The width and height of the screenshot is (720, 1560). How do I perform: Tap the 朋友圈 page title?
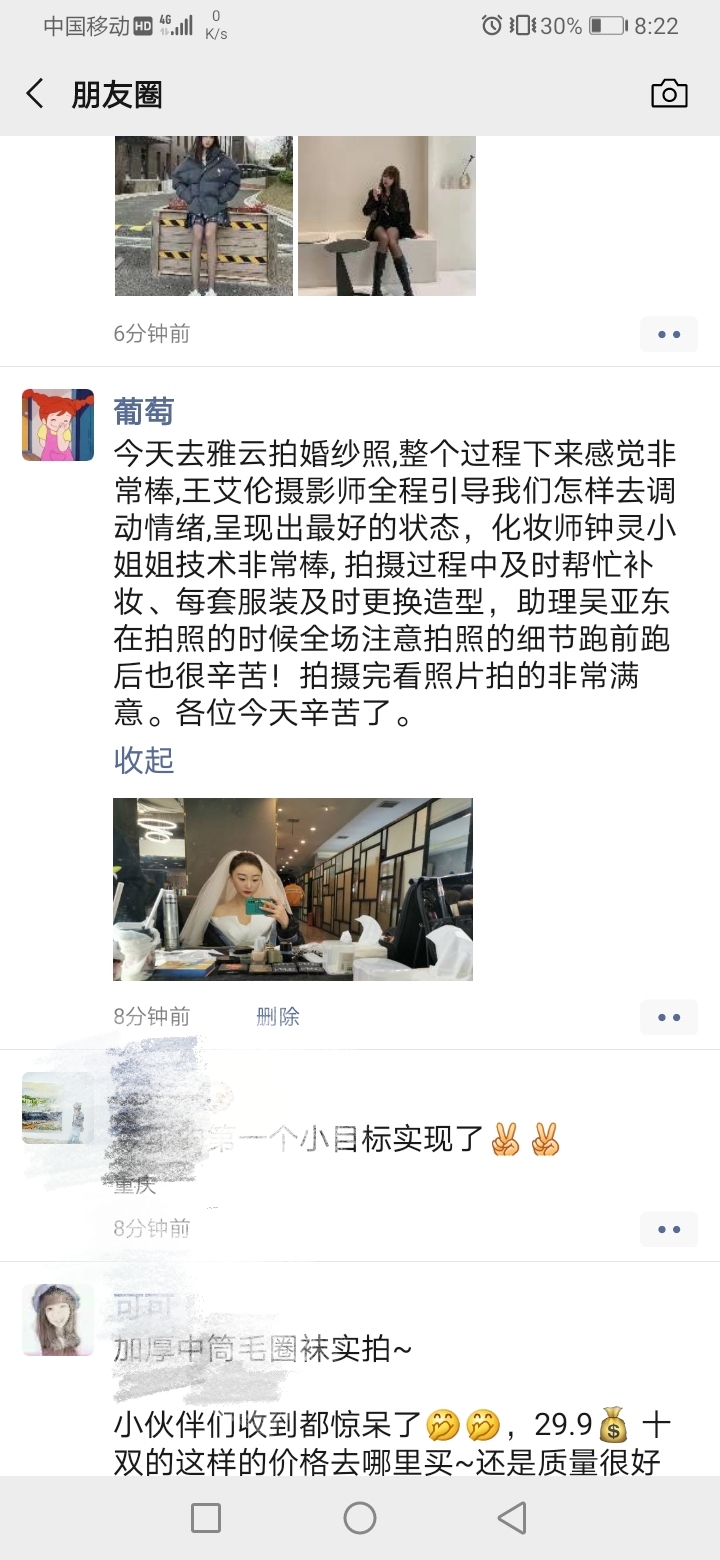[117, 95]
